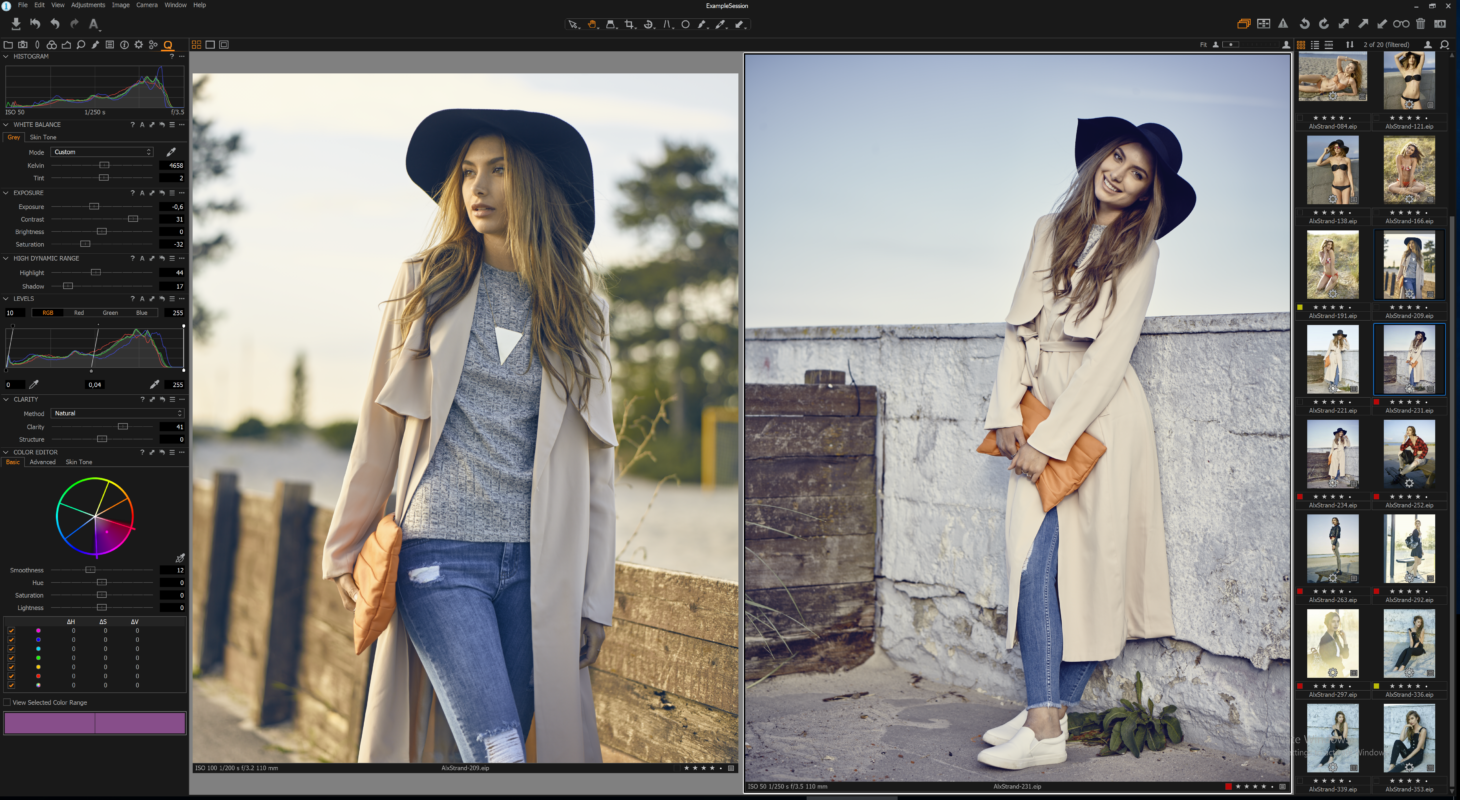The width and height of the screenshot is (1460, 800).
Task: Select the Red channel in the Levels panel
Action: tap(79, 312)
